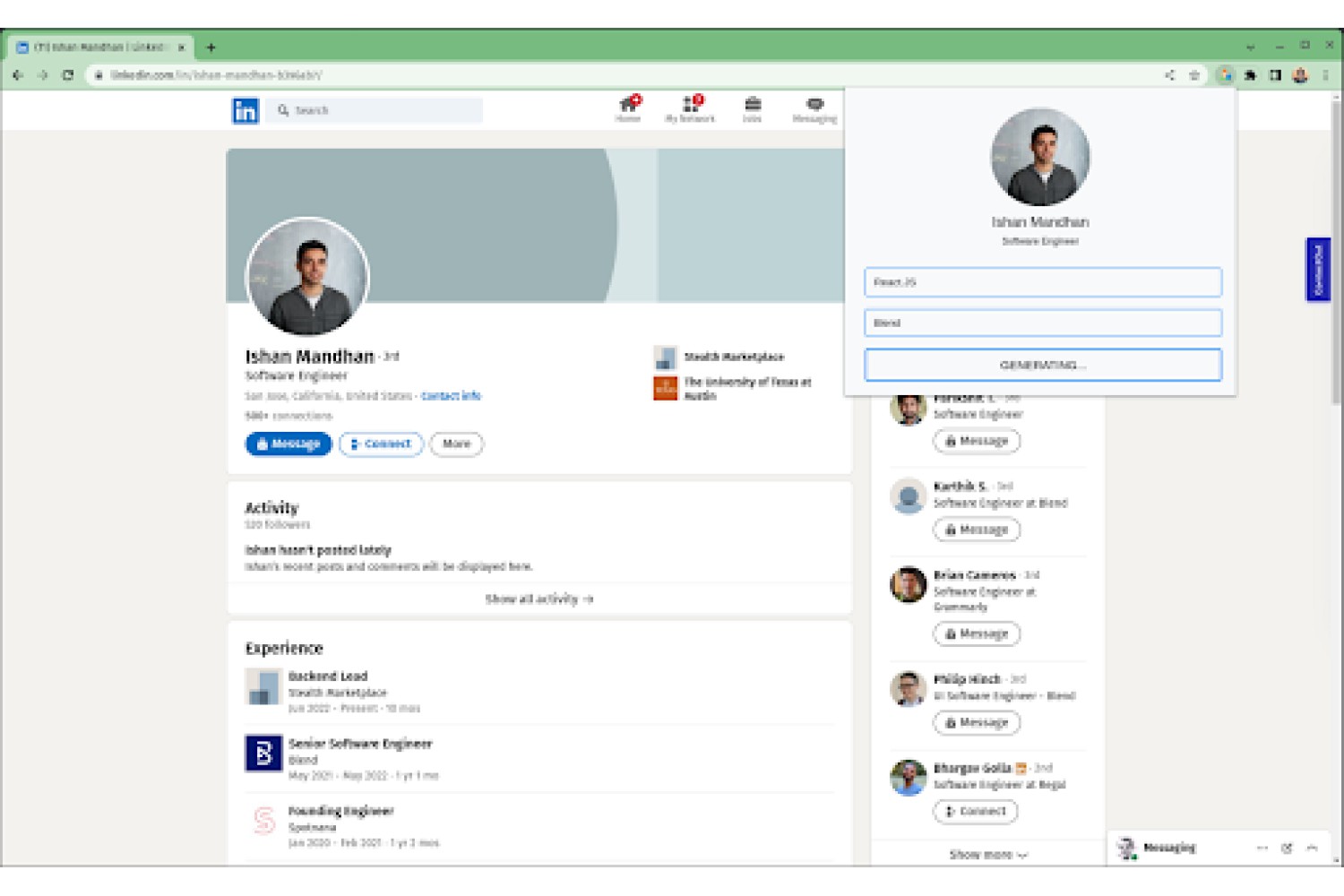
Task: Open the Extensions puzzle icon
Action: pos(1251,75)
